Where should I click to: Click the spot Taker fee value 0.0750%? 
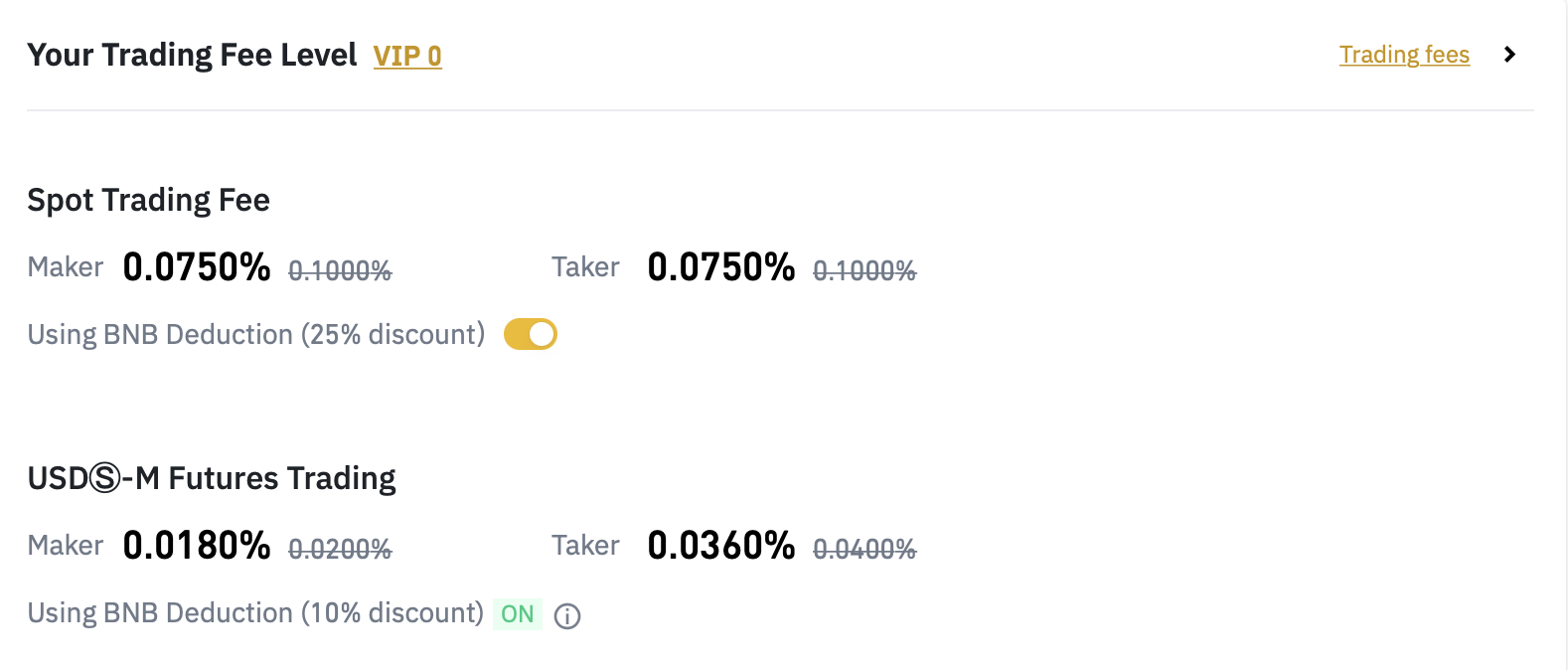pyautogui.click(x=721, y=266)
